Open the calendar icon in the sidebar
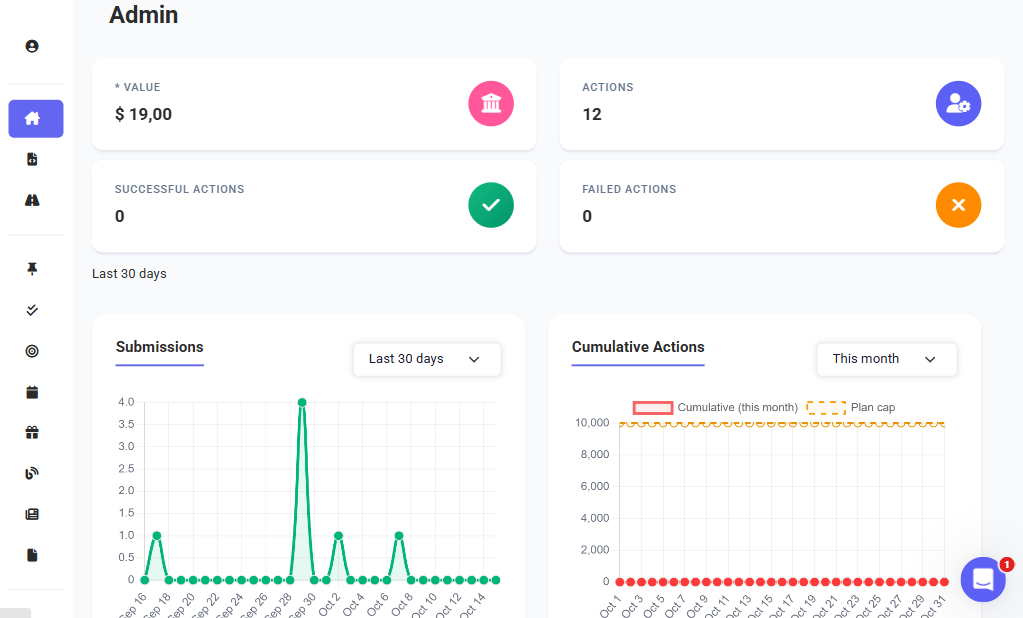 pyautogui.click(x=31, y=392)
